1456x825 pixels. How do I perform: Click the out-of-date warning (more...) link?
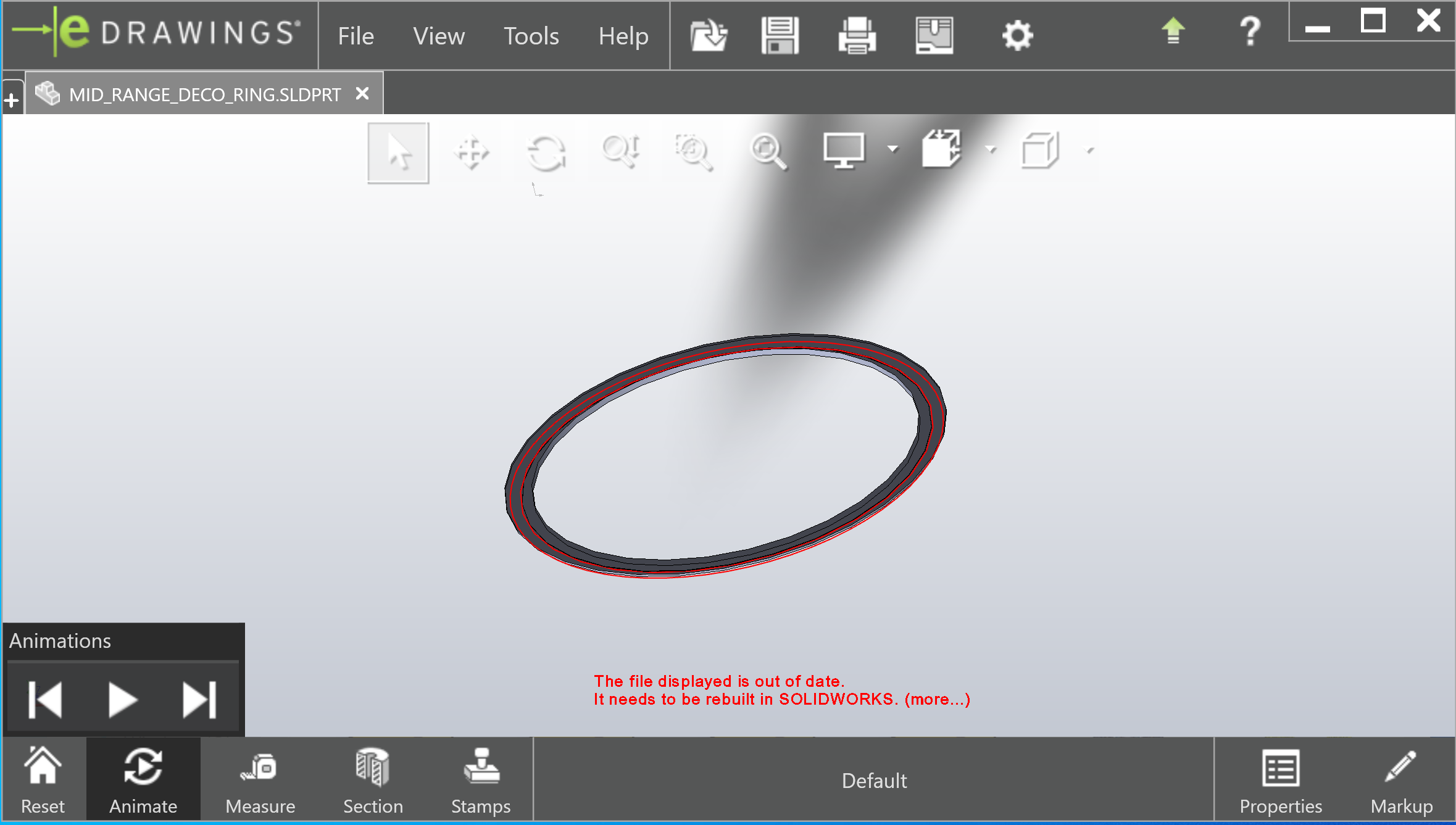pos(937,699)
